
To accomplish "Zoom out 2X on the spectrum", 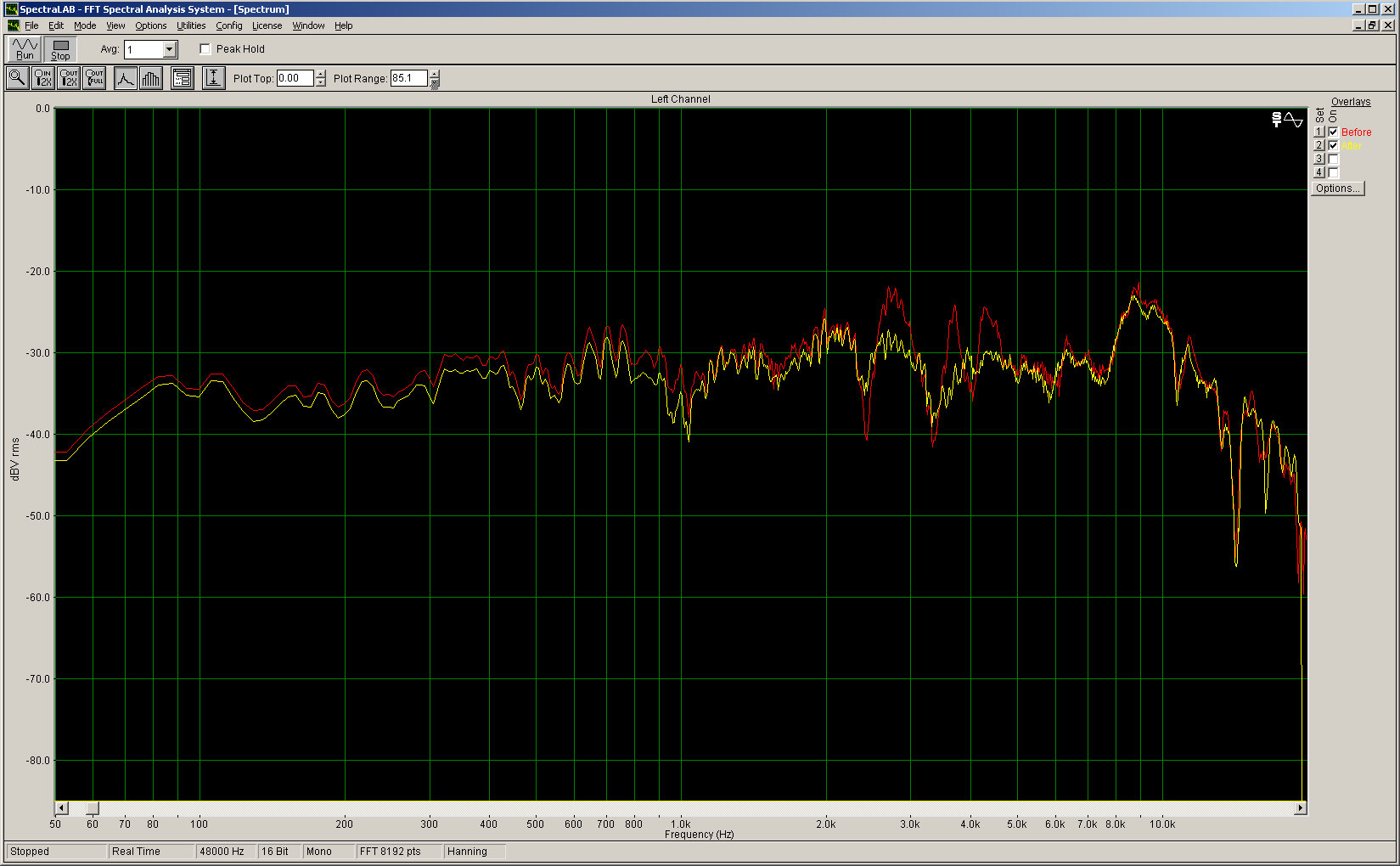I will point(69,78).
